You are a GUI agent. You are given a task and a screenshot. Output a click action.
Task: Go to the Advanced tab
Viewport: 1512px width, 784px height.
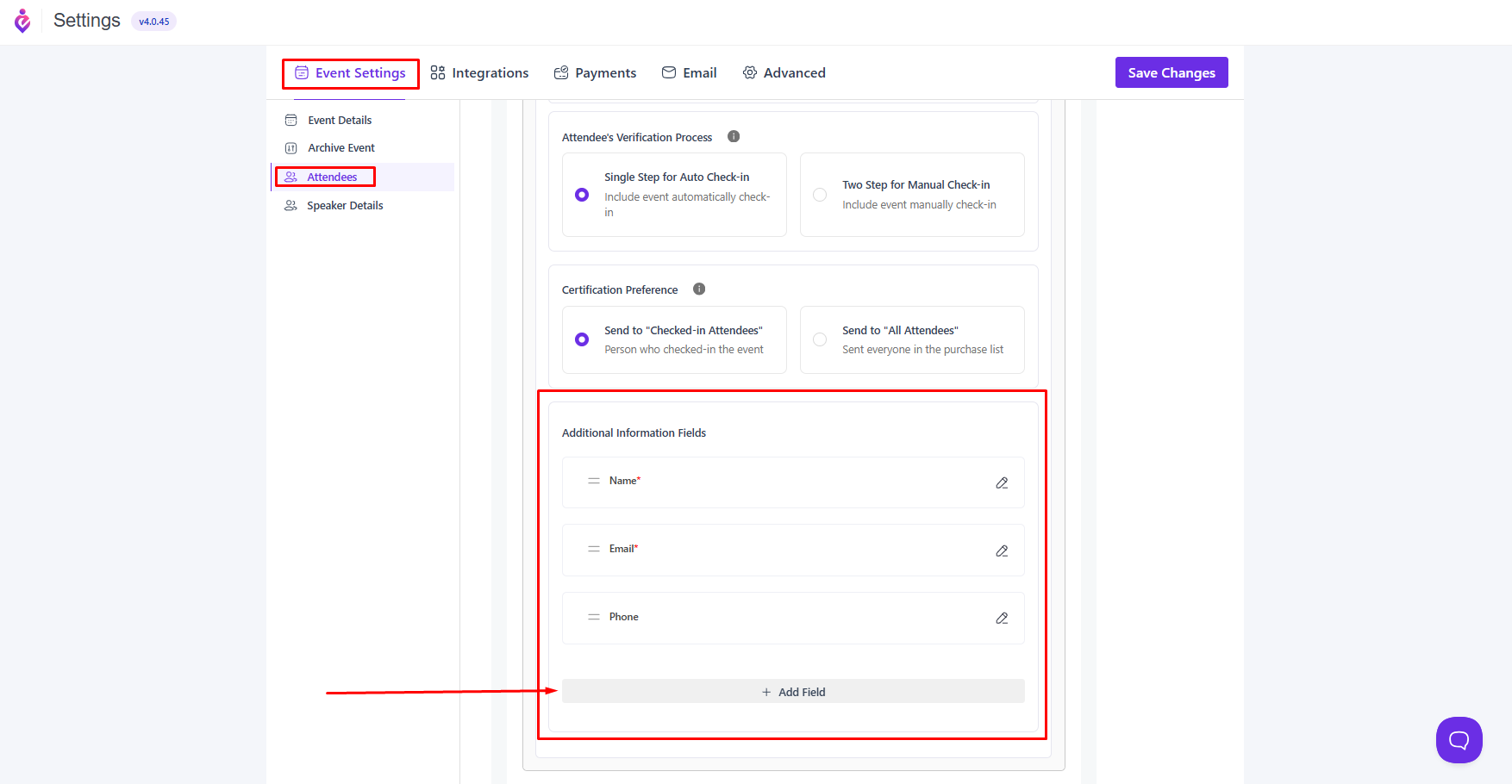pyautogui.click(x=784, y=73)
